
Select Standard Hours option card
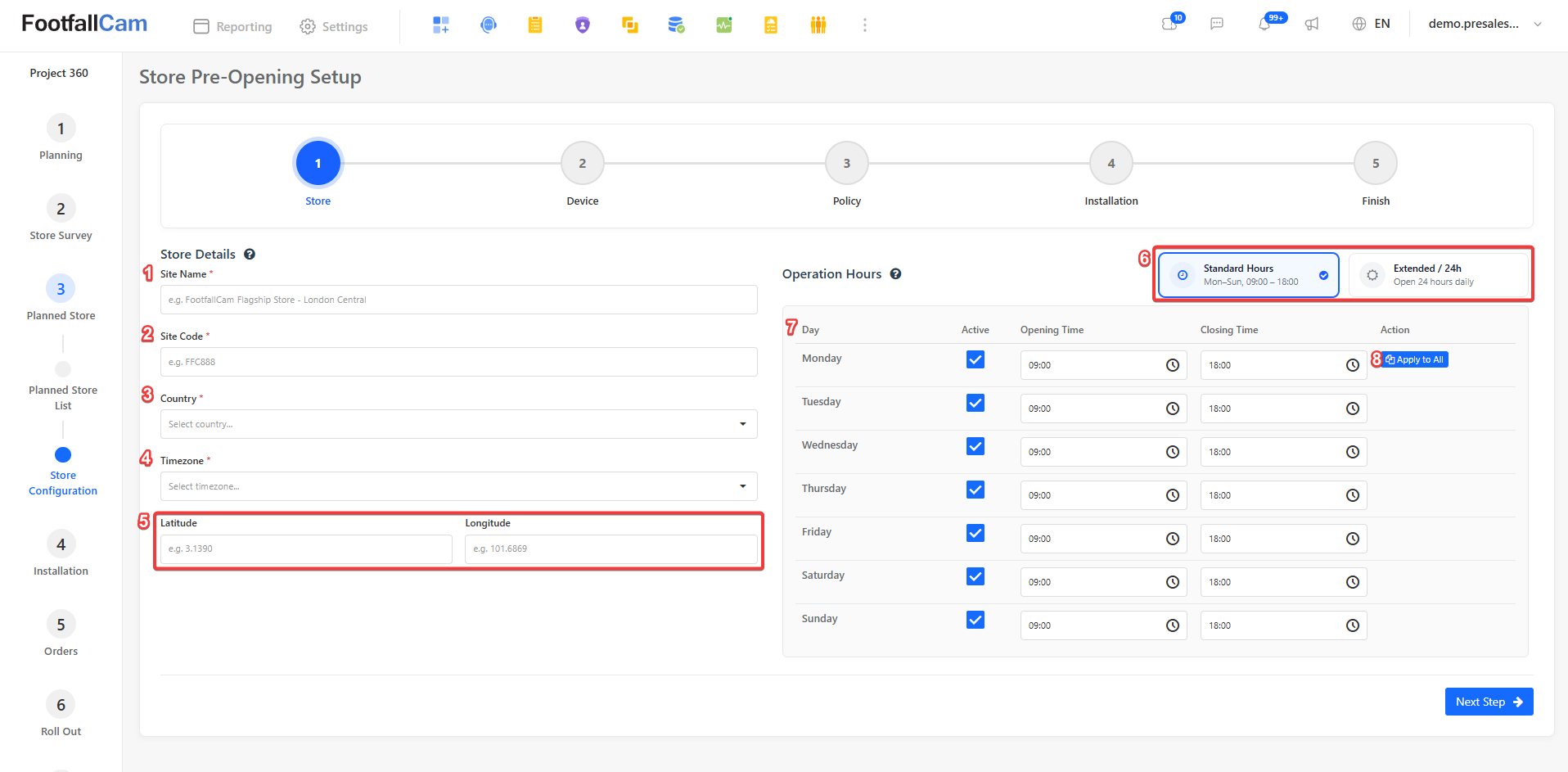(1249, 275)
